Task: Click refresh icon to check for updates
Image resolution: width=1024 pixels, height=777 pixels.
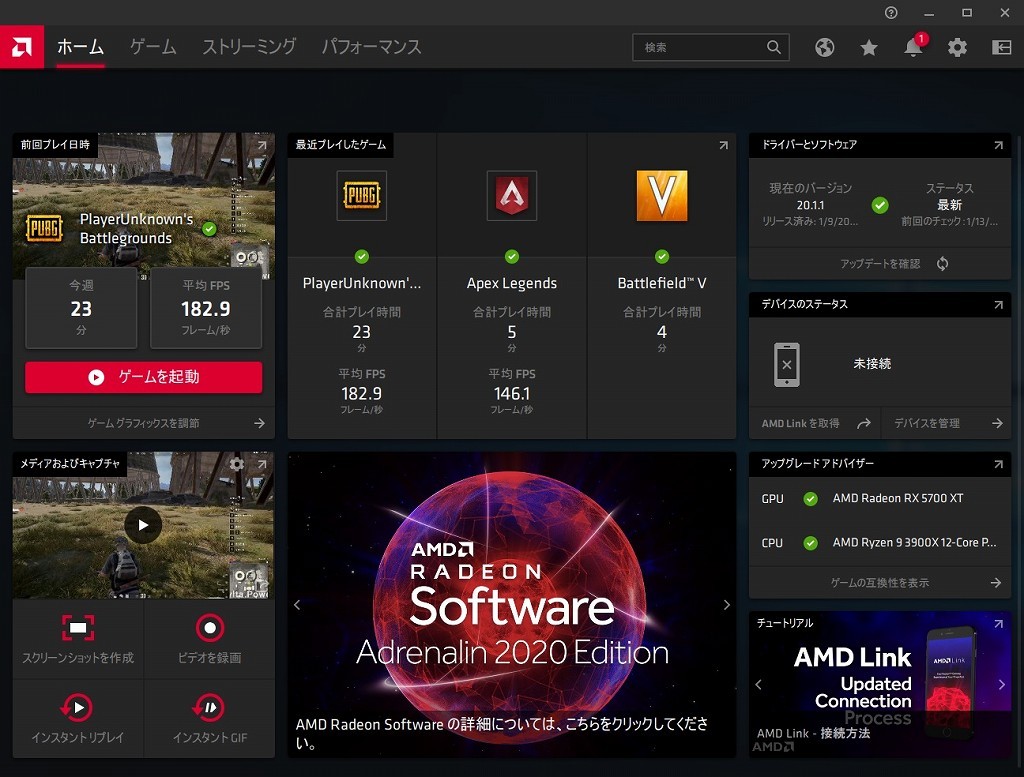Action: coord(942,264)
